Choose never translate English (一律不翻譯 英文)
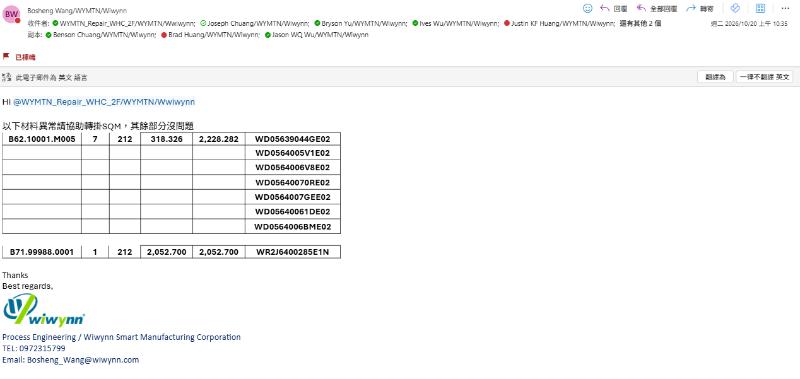 (x=764, y=77)
